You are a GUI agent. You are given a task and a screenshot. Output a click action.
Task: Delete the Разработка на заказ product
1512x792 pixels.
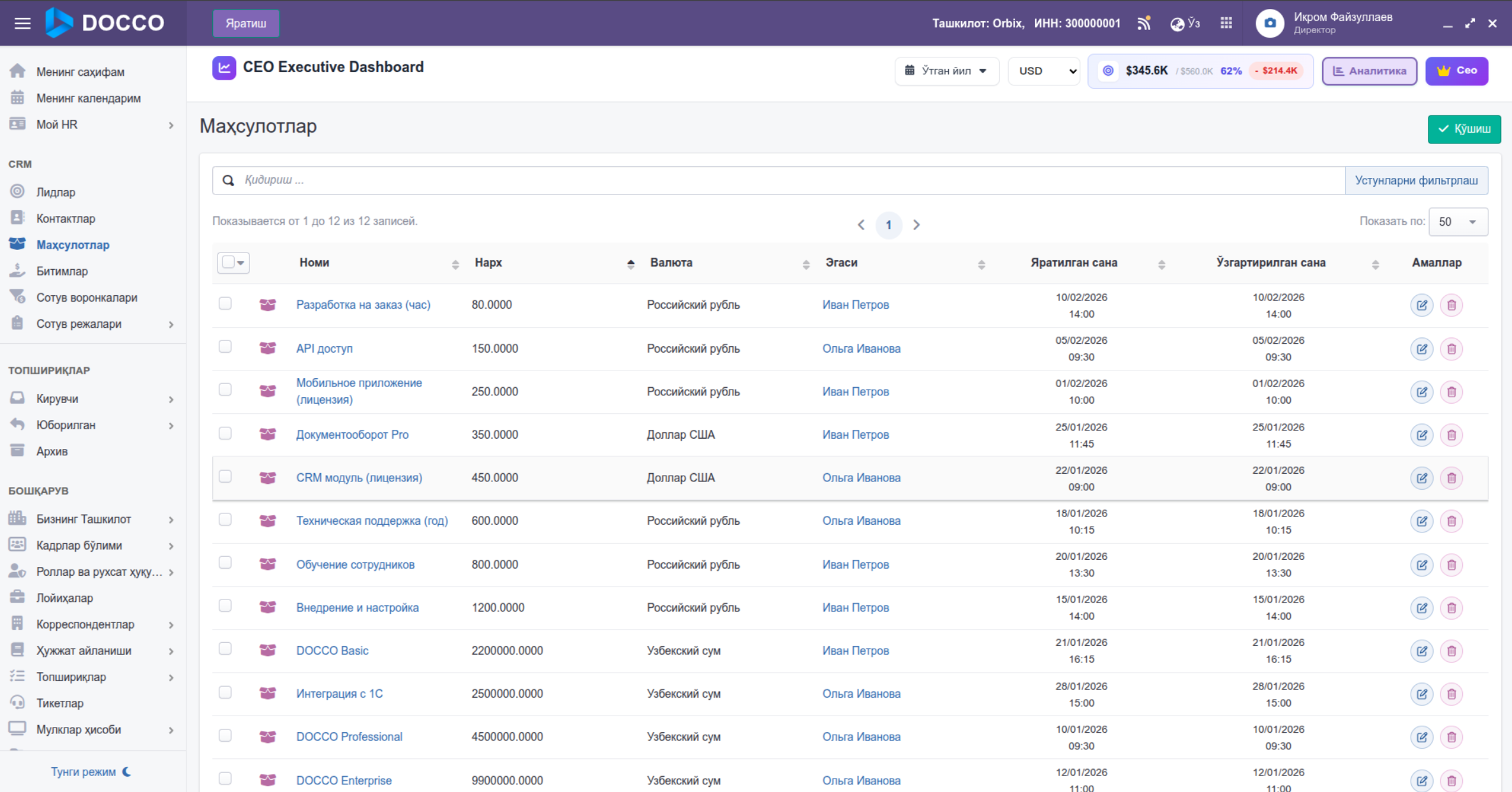pyautogui.click(x=1451, y=305)
